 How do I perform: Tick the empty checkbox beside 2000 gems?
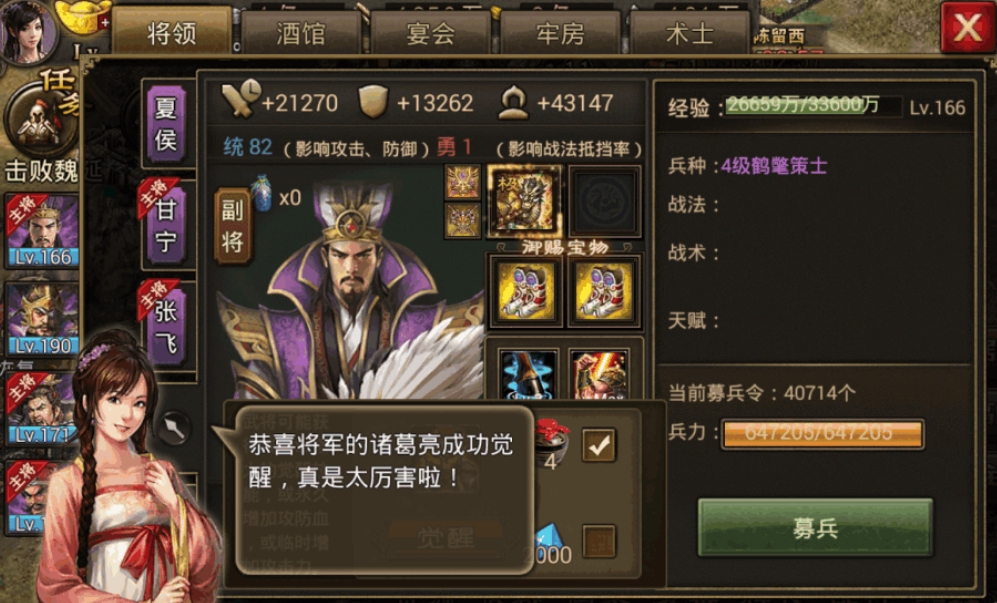point(598,541)
